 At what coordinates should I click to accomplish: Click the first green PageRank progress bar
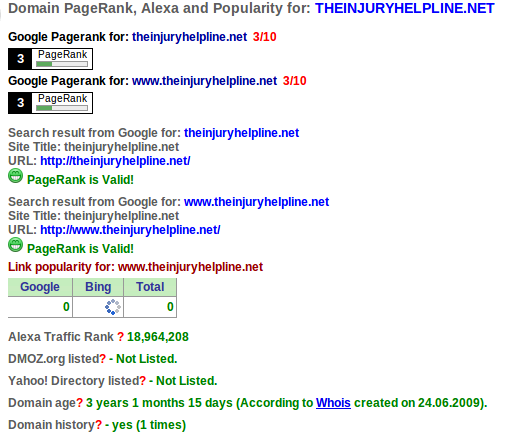click(62, 64)
